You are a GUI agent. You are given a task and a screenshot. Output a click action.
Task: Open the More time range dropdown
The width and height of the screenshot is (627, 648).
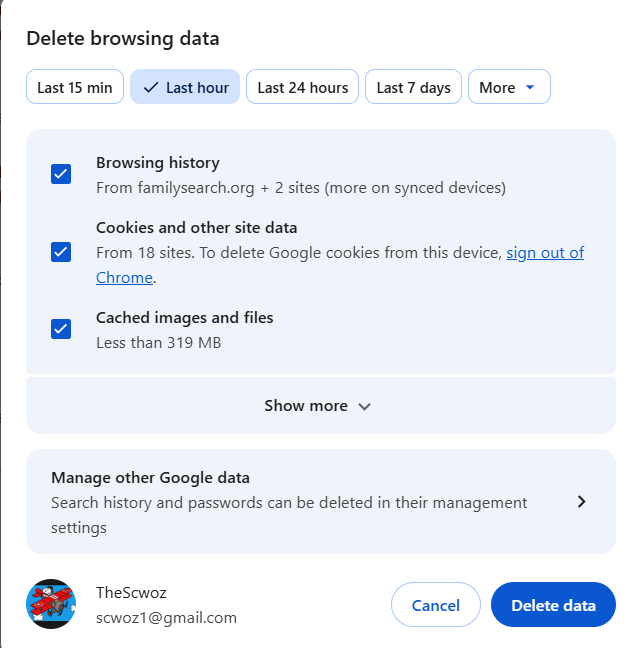(509, 88)
